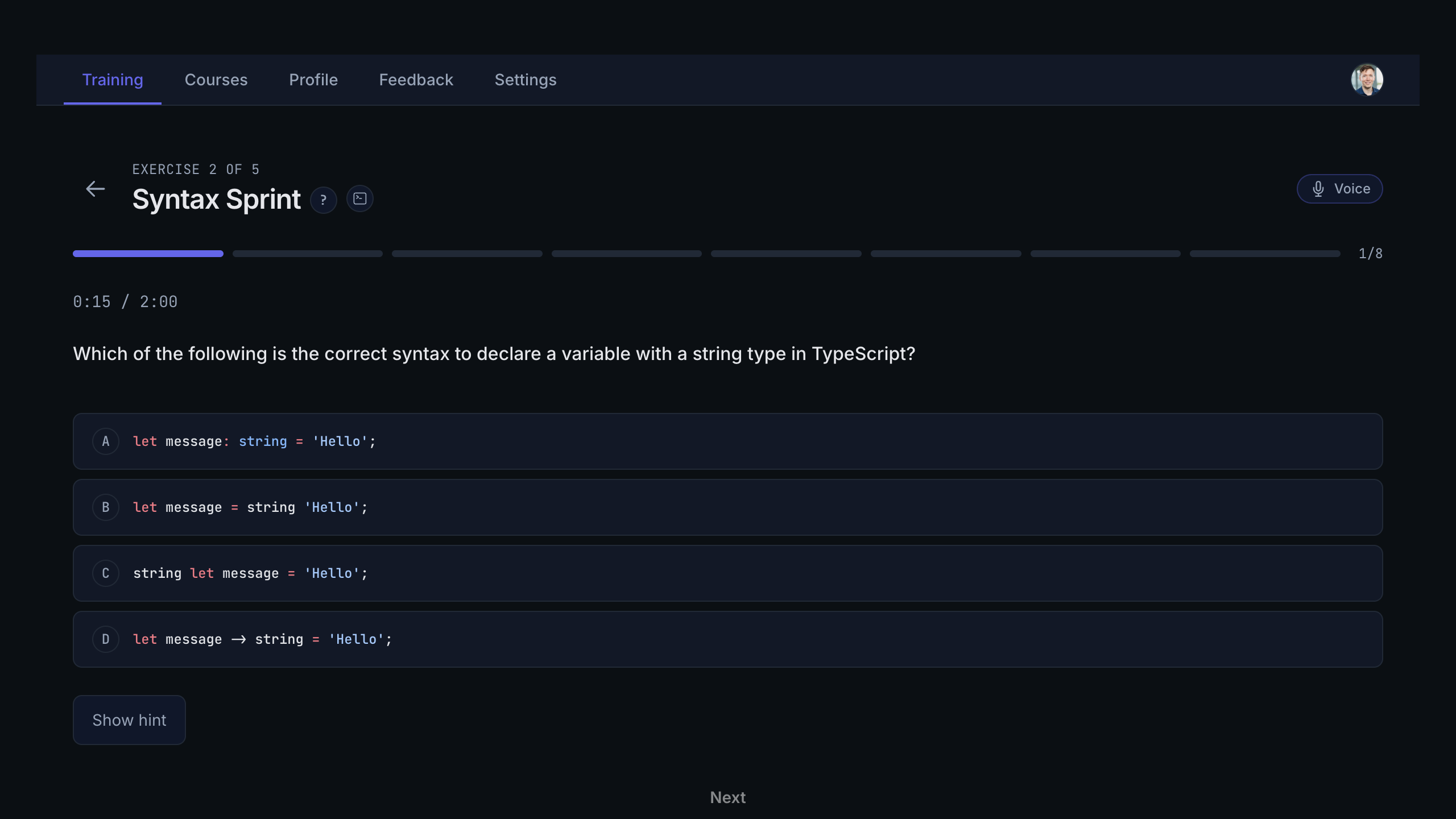Open the help icon beside Syntax Sprint
The width and height of the screenshot is (1456, 819).
click(323, 199)
